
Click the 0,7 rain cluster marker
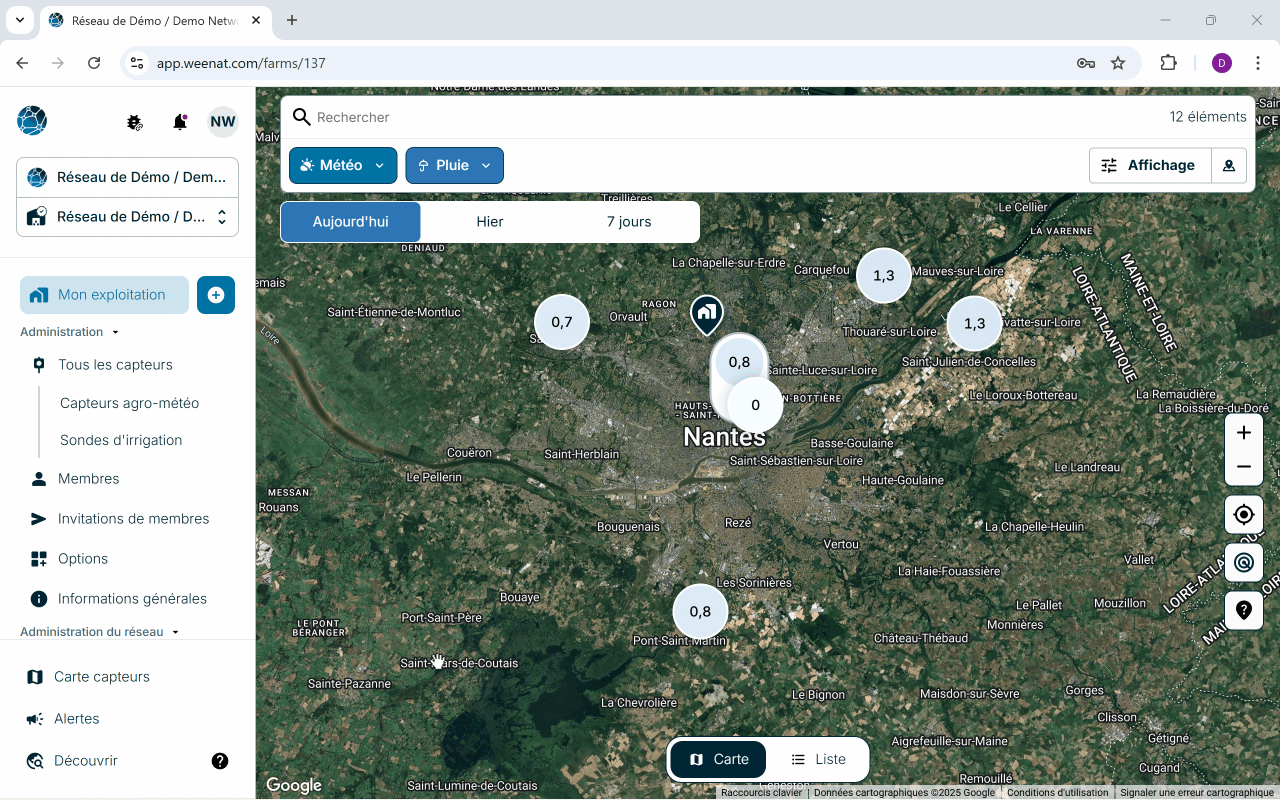click(562, 322)
